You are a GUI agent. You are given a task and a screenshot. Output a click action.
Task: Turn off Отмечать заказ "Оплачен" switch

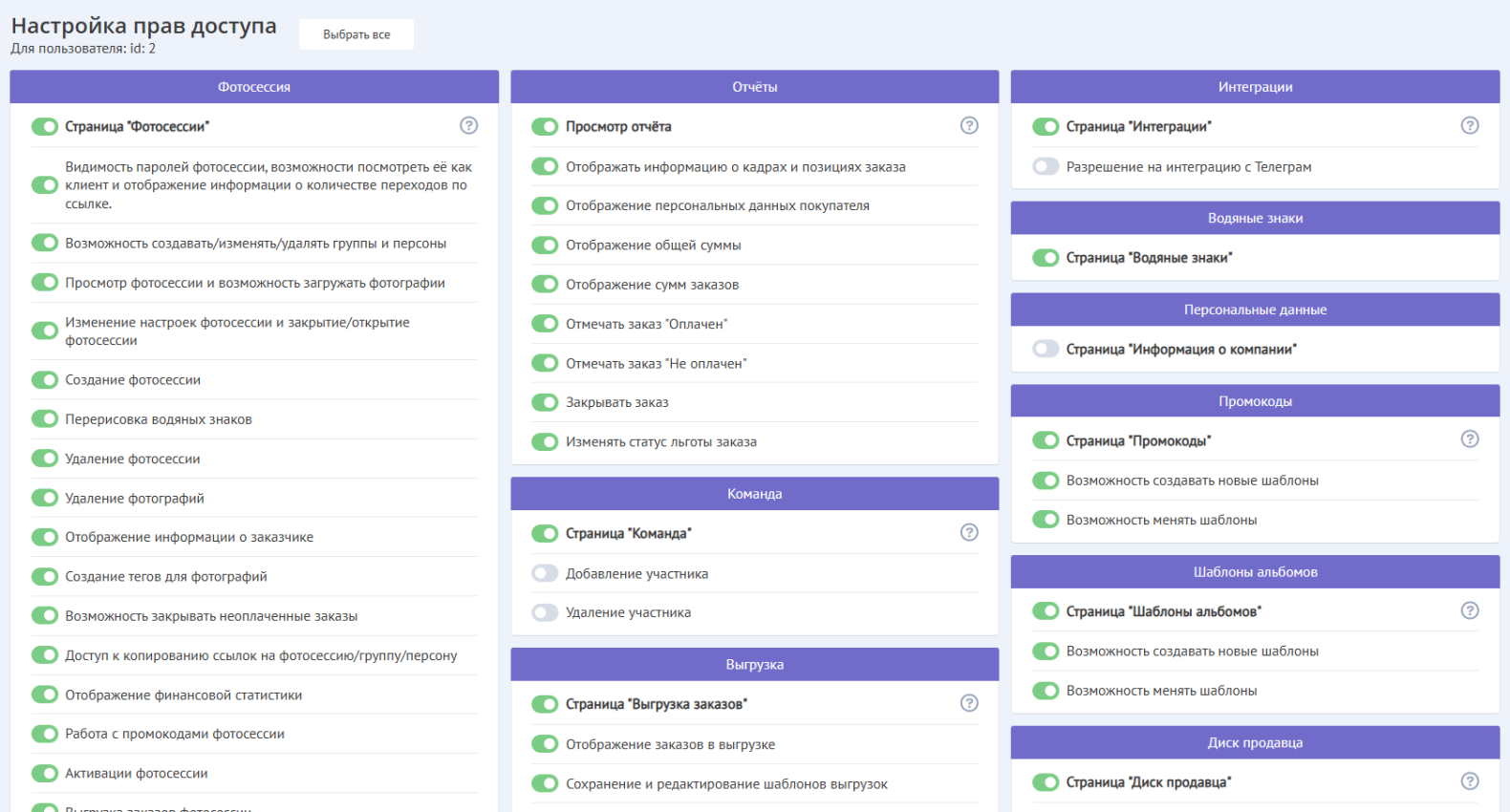pyautogui.click(x=545, y=324)
